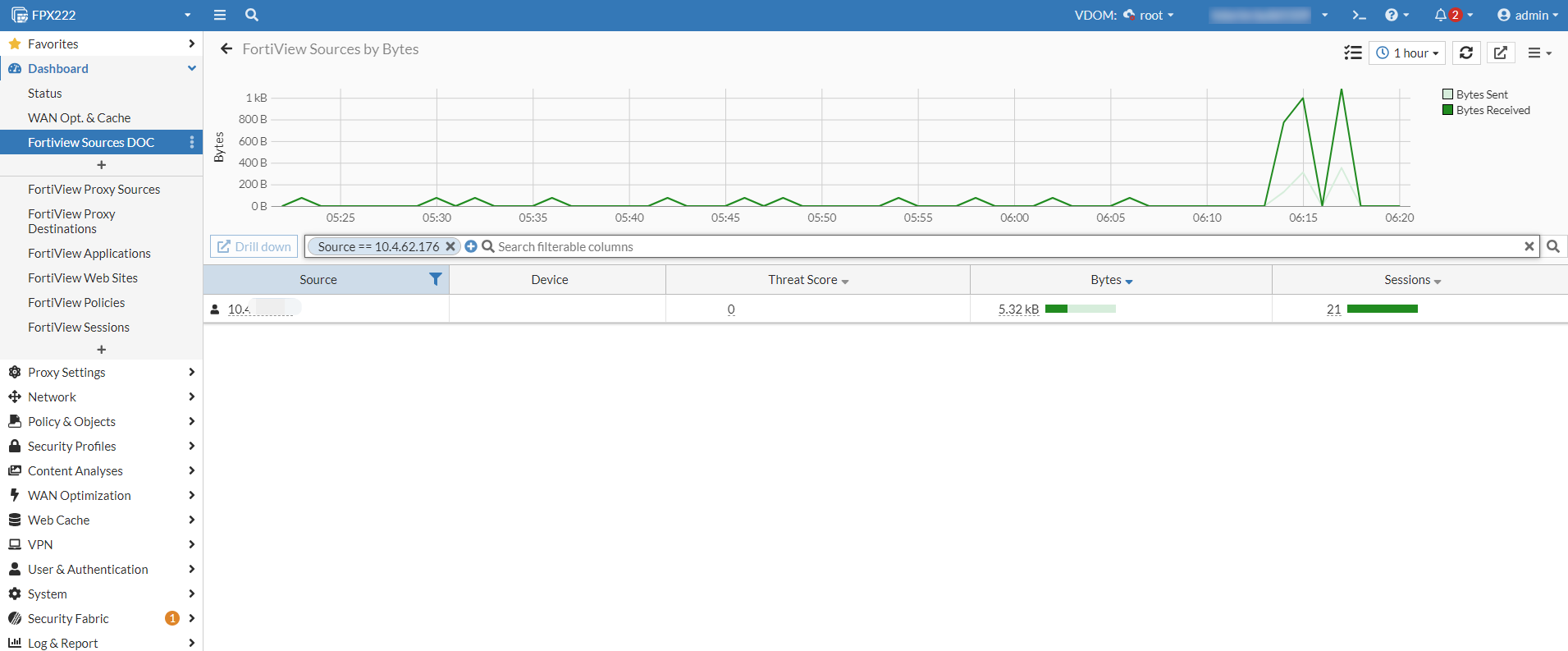Open the help question mark menu
This screenshot has height=651, width=1568.
click(x=1397, y=15)
